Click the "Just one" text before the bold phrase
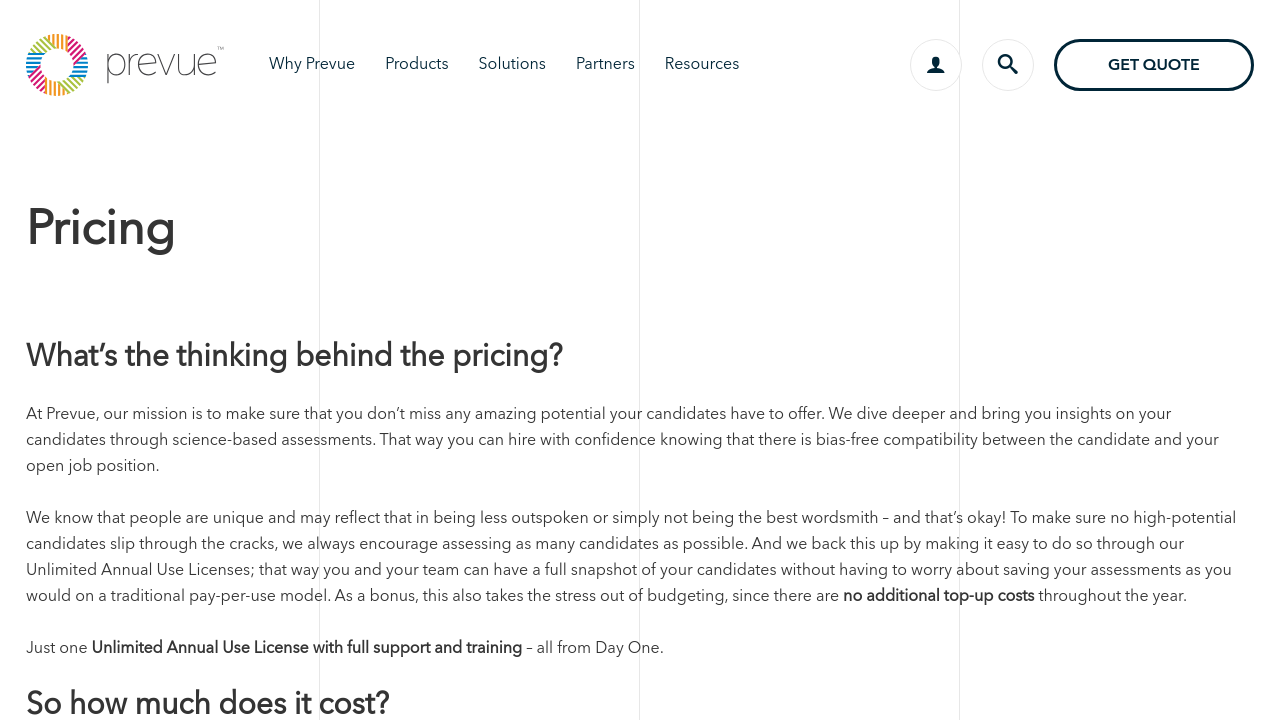1280x720 pixels. pyautogui.click(x=57, y=648)
